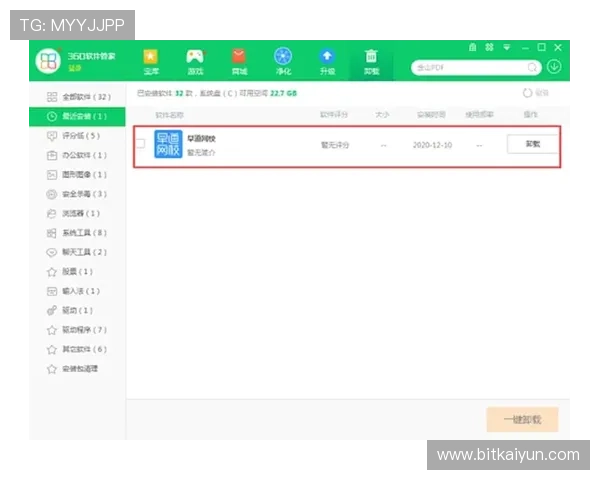Click the 360软件管家 logo icon
This screenshot has height=480, width=600.
[48, 61]
